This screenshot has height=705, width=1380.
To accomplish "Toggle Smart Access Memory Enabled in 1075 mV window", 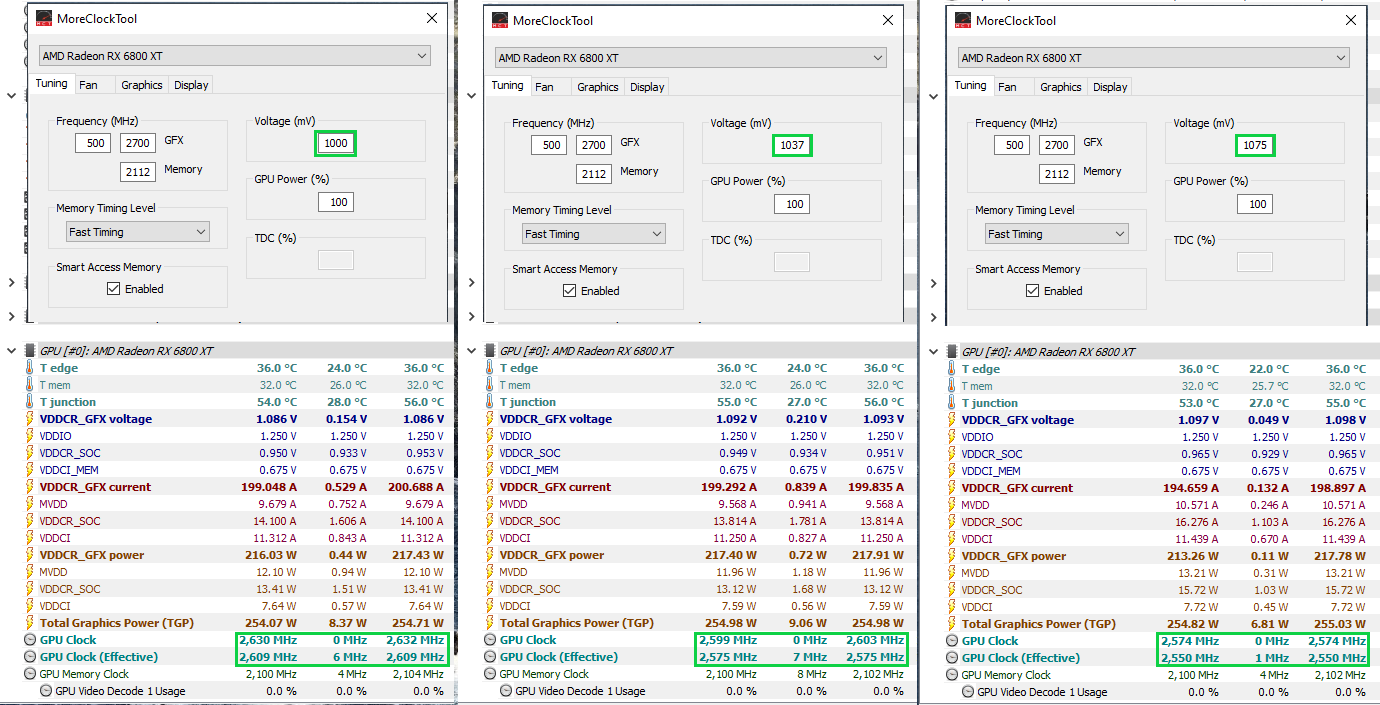I will tap(1033, 291).
